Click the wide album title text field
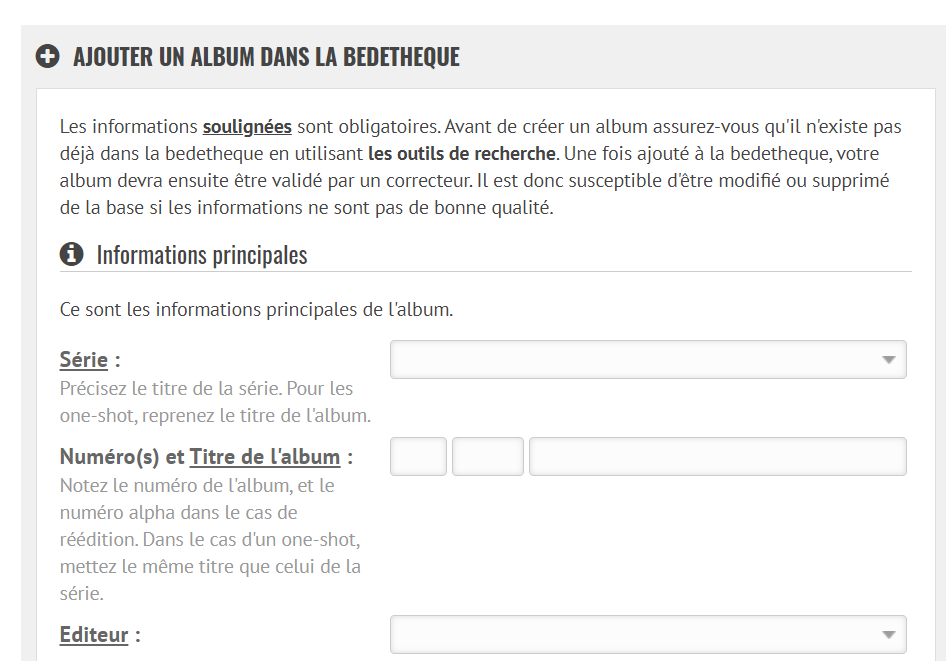This screenshot has width=946, height=661. click(717, 456)
